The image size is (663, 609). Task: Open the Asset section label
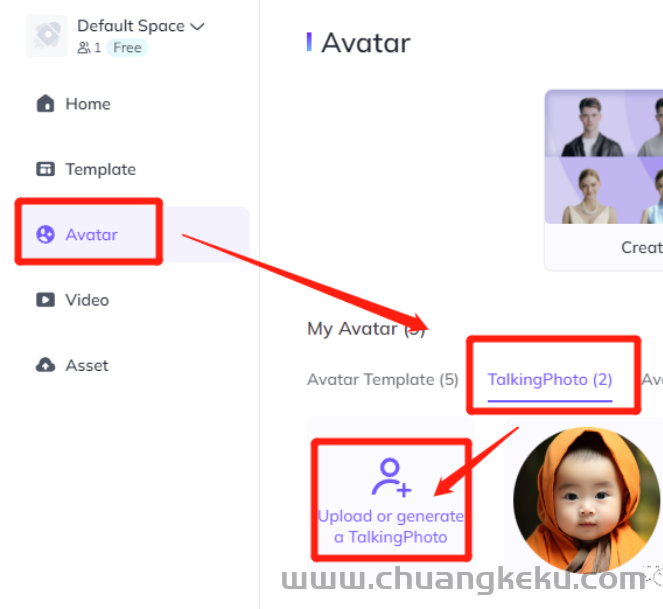[87, 365]
